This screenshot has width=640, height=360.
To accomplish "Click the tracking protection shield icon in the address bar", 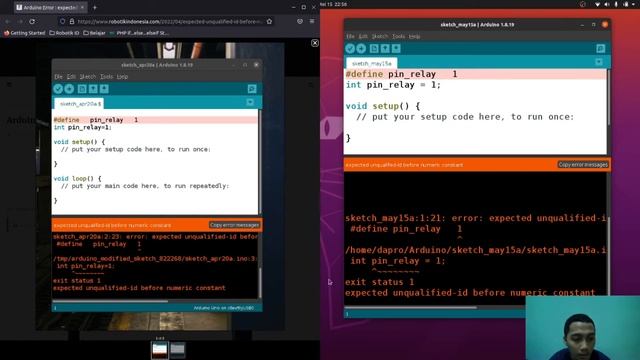I will (62, 21).
